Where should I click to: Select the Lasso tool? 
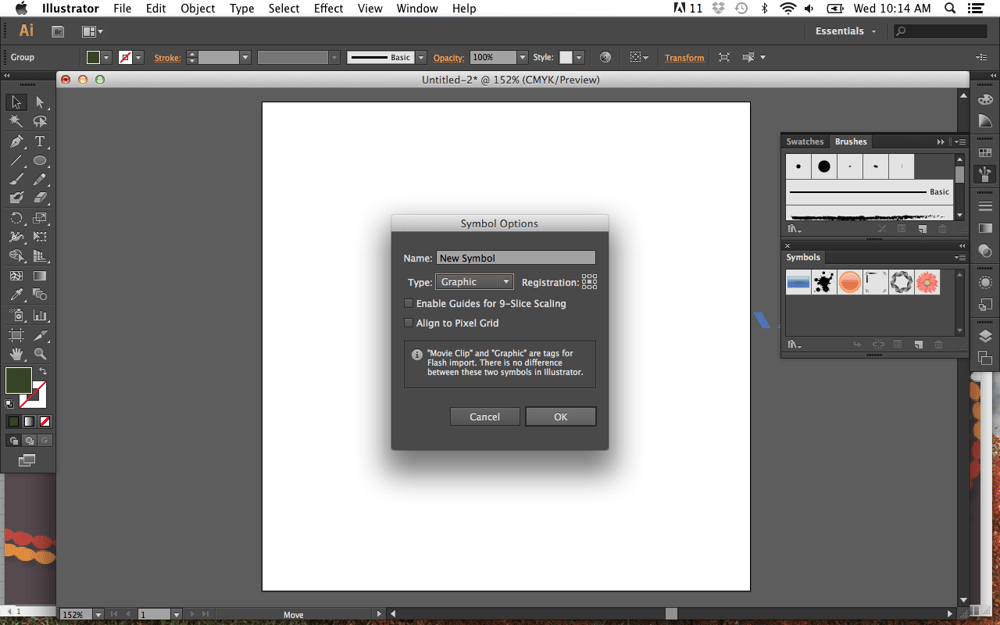click(40, 121)
